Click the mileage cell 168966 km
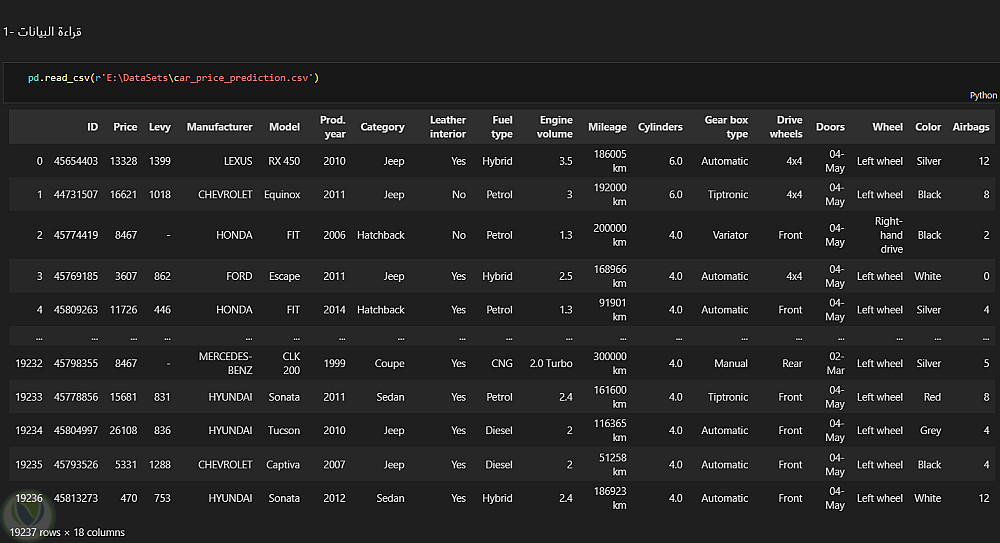The width and height of the screenshot is (1000, 543). 610,276
